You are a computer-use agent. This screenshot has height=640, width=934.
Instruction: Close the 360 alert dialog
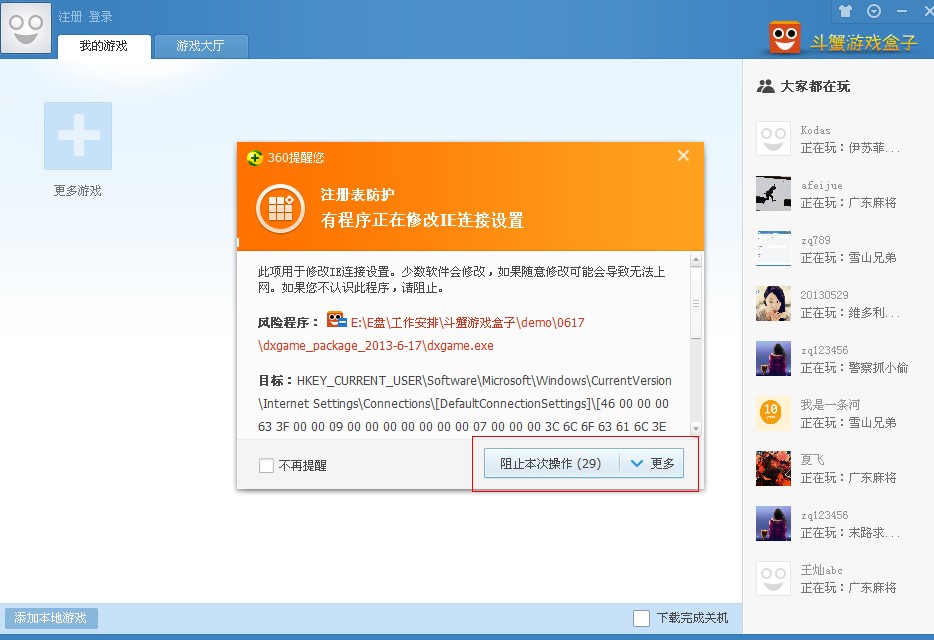(x=683, y=156)
